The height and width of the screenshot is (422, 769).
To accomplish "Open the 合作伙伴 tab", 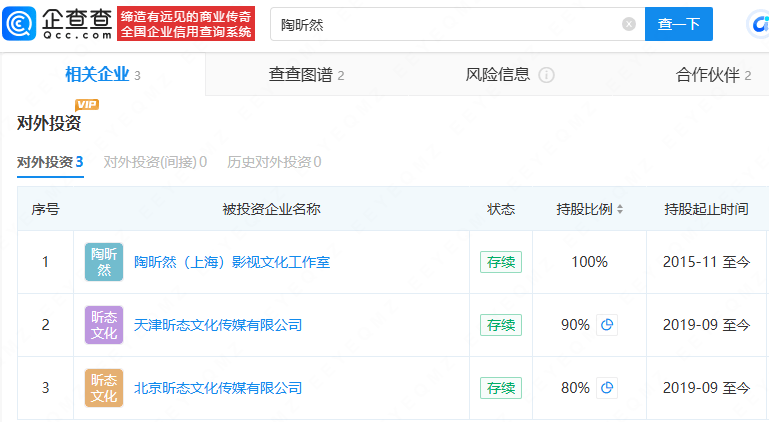I will tap(714, 75).
